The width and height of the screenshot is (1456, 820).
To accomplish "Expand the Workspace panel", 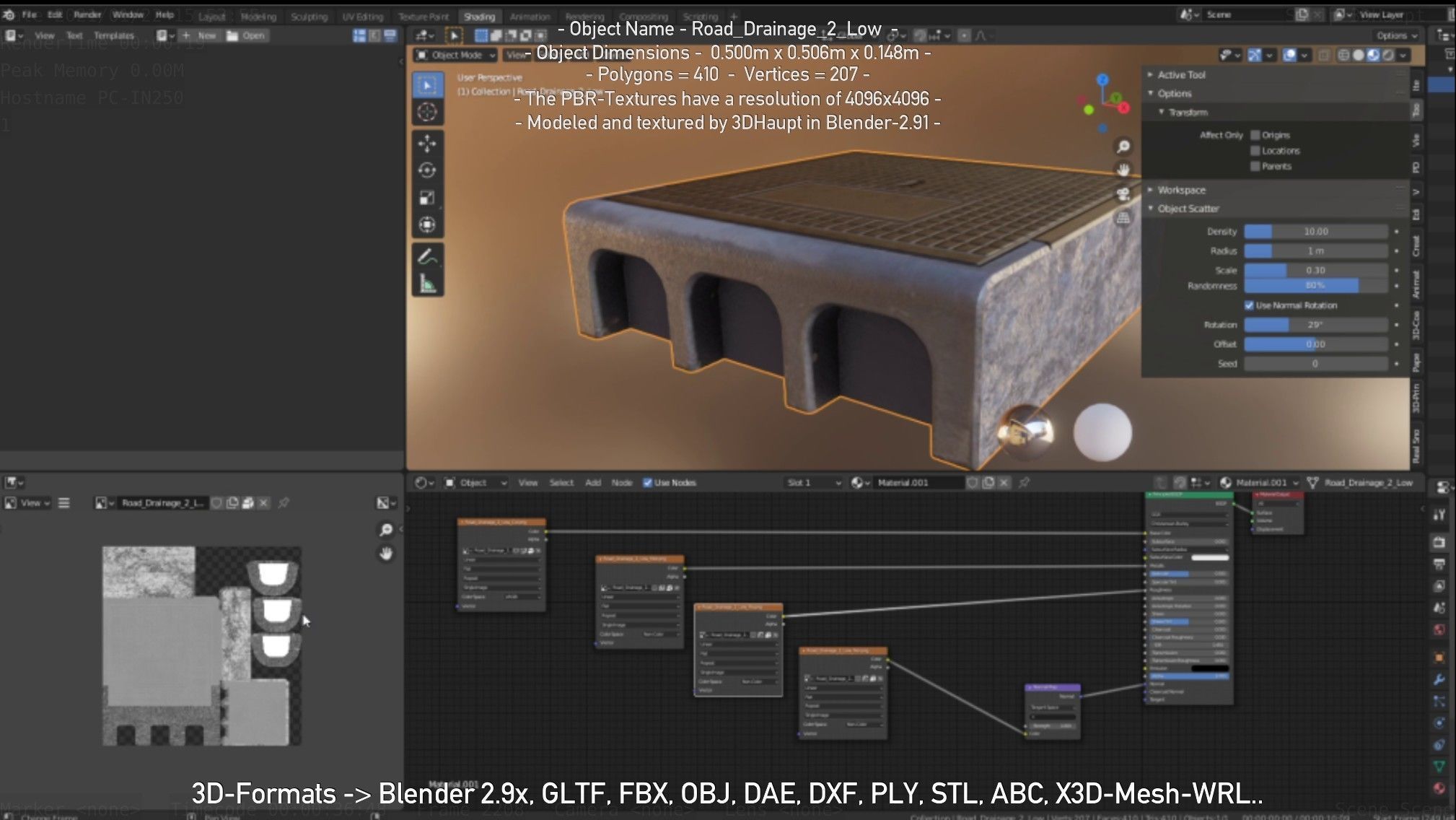I will pyautogui.click(x=1151, y=190).
